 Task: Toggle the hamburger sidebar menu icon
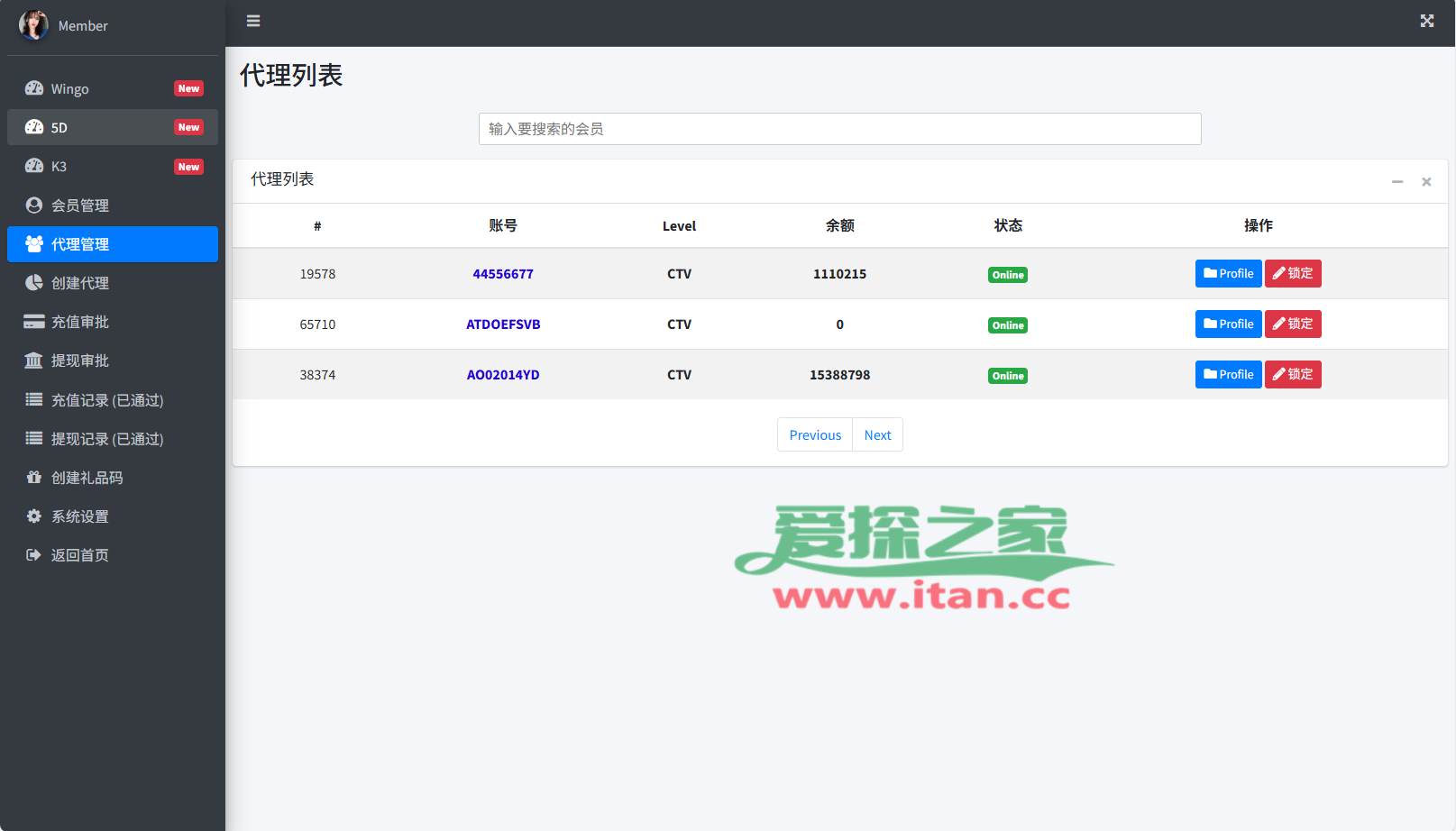tap(253, 21)
